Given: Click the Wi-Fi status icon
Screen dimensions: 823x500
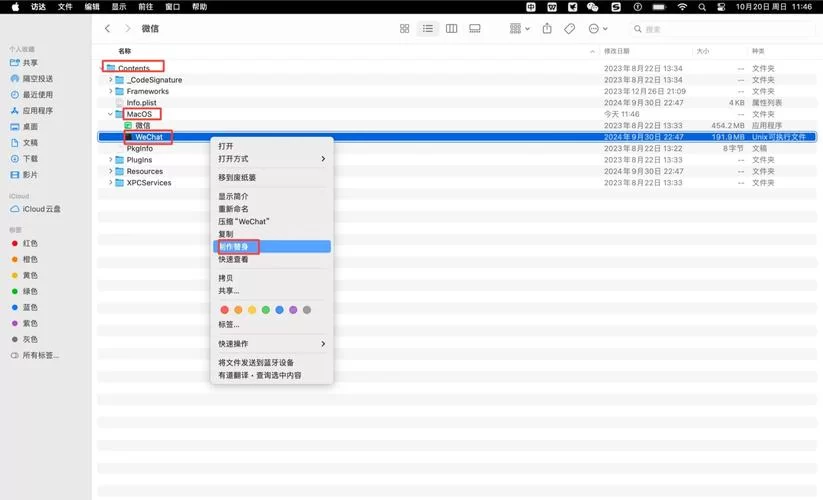Looking at the screenshot, I should (682, 7).
